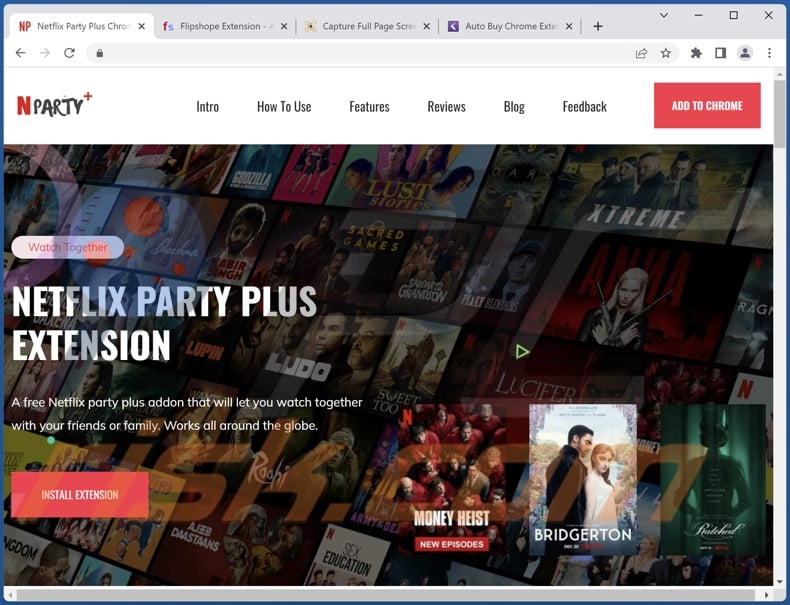Open the Extensions puzzle icon
The image size is (790, 605).
tap(696, 53)
